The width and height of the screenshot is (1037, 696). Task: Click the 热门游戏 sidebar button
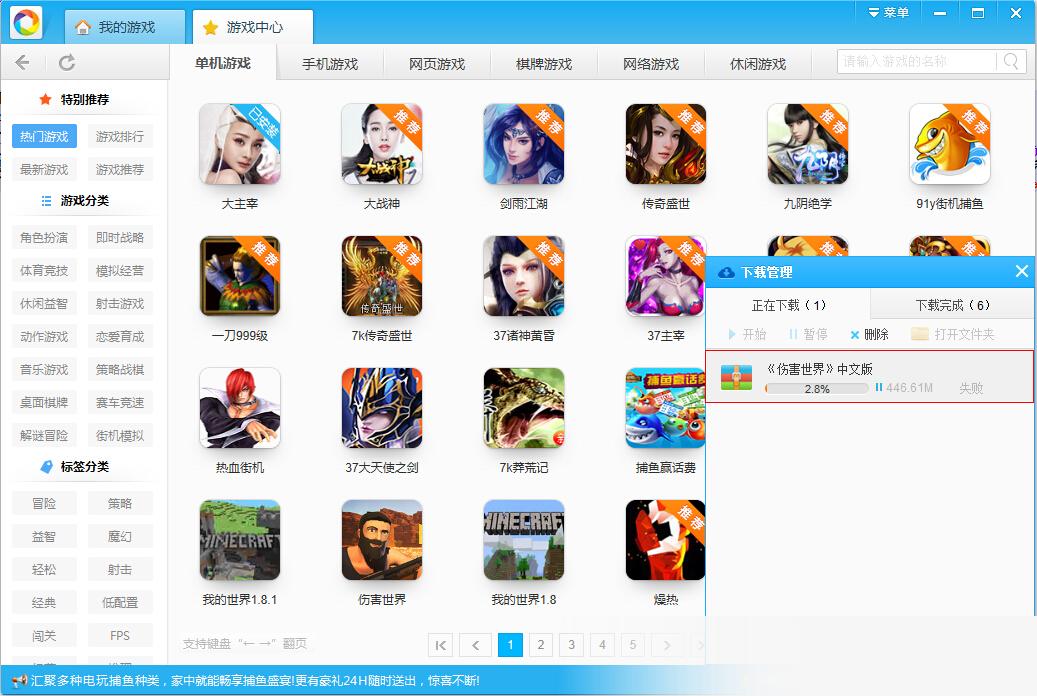tap(44, 136)
